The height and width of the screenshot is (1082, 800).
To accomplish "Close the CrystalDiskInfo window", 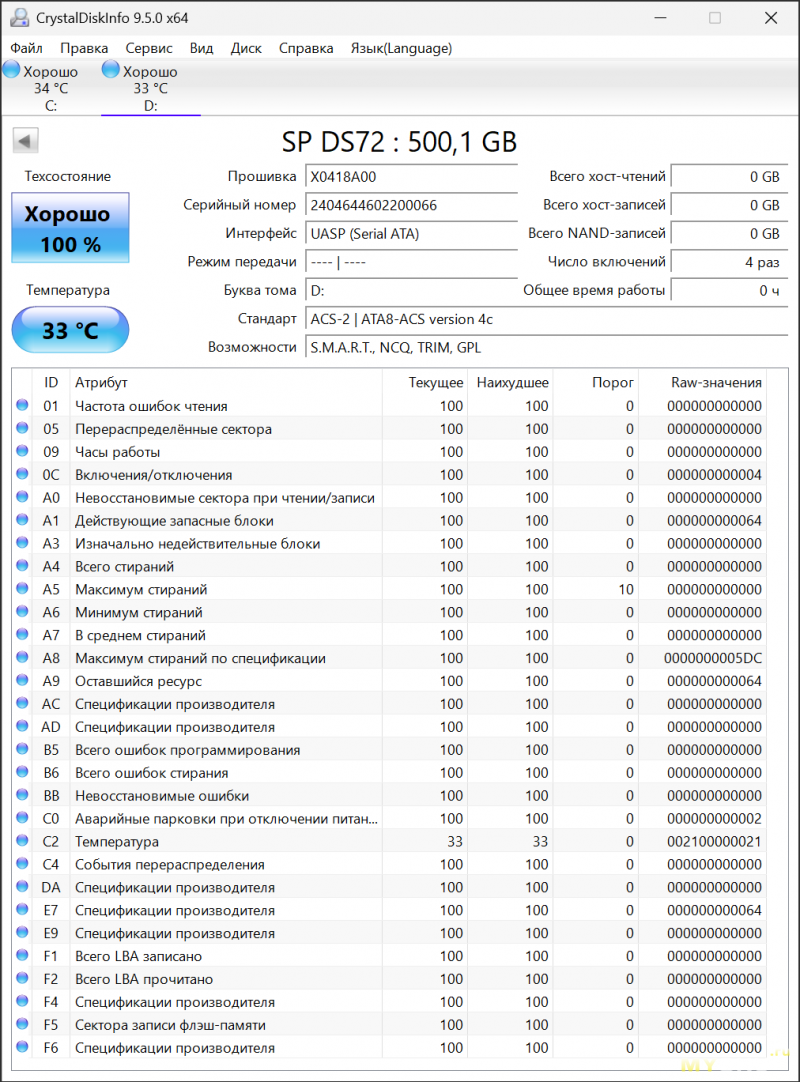I will (771, 18).
